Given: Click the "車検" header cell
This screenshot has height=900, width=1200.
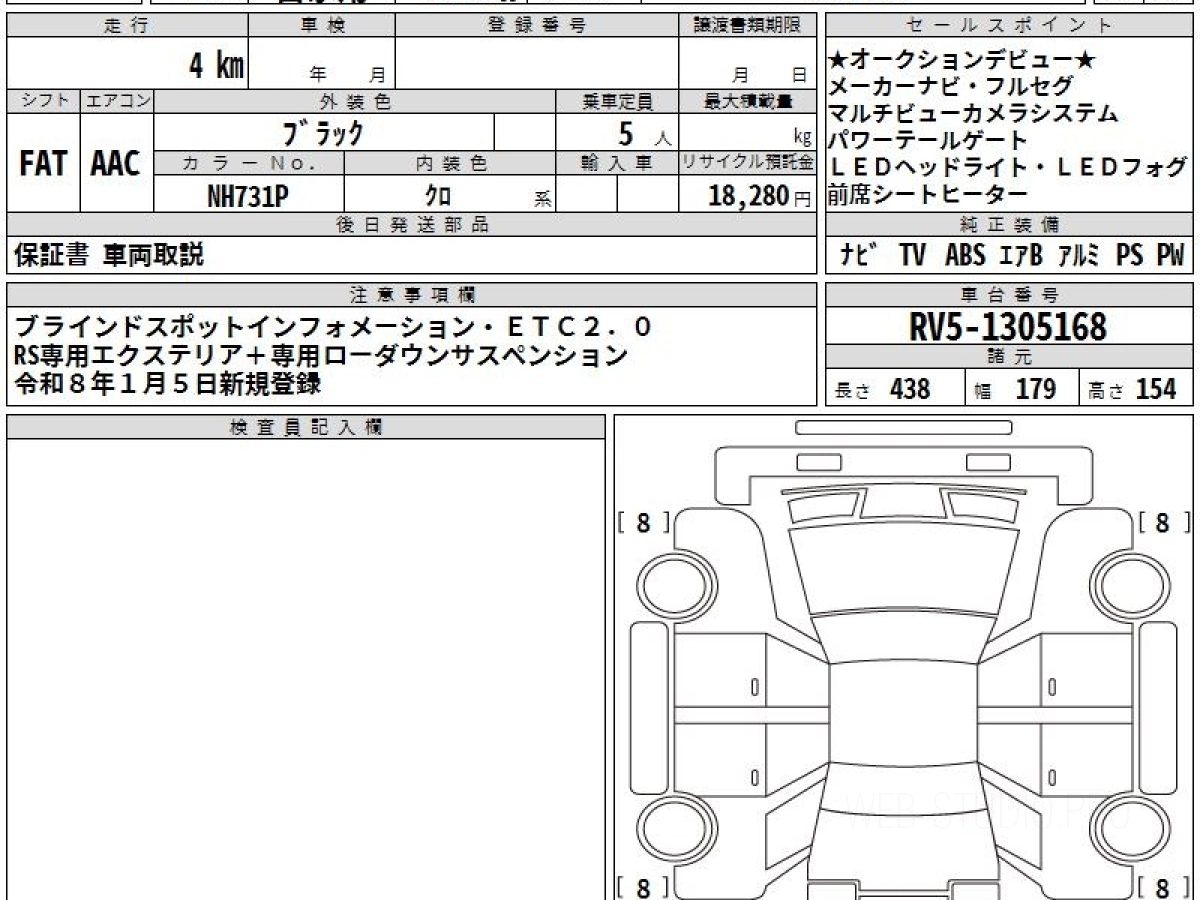Looking at the screenshot, I should [x=321, y=26].
